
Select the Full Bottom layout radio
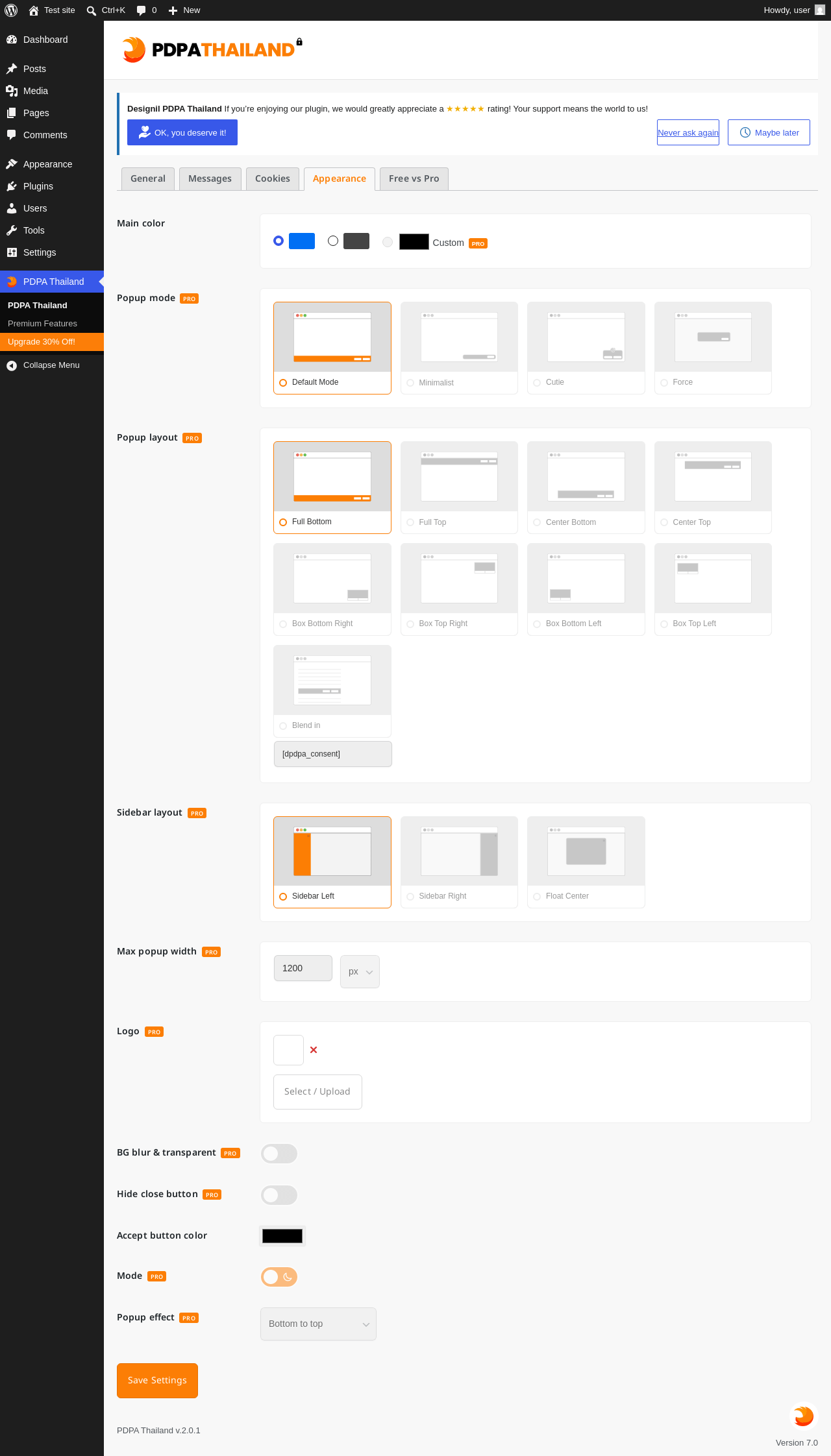click(283, 522)
